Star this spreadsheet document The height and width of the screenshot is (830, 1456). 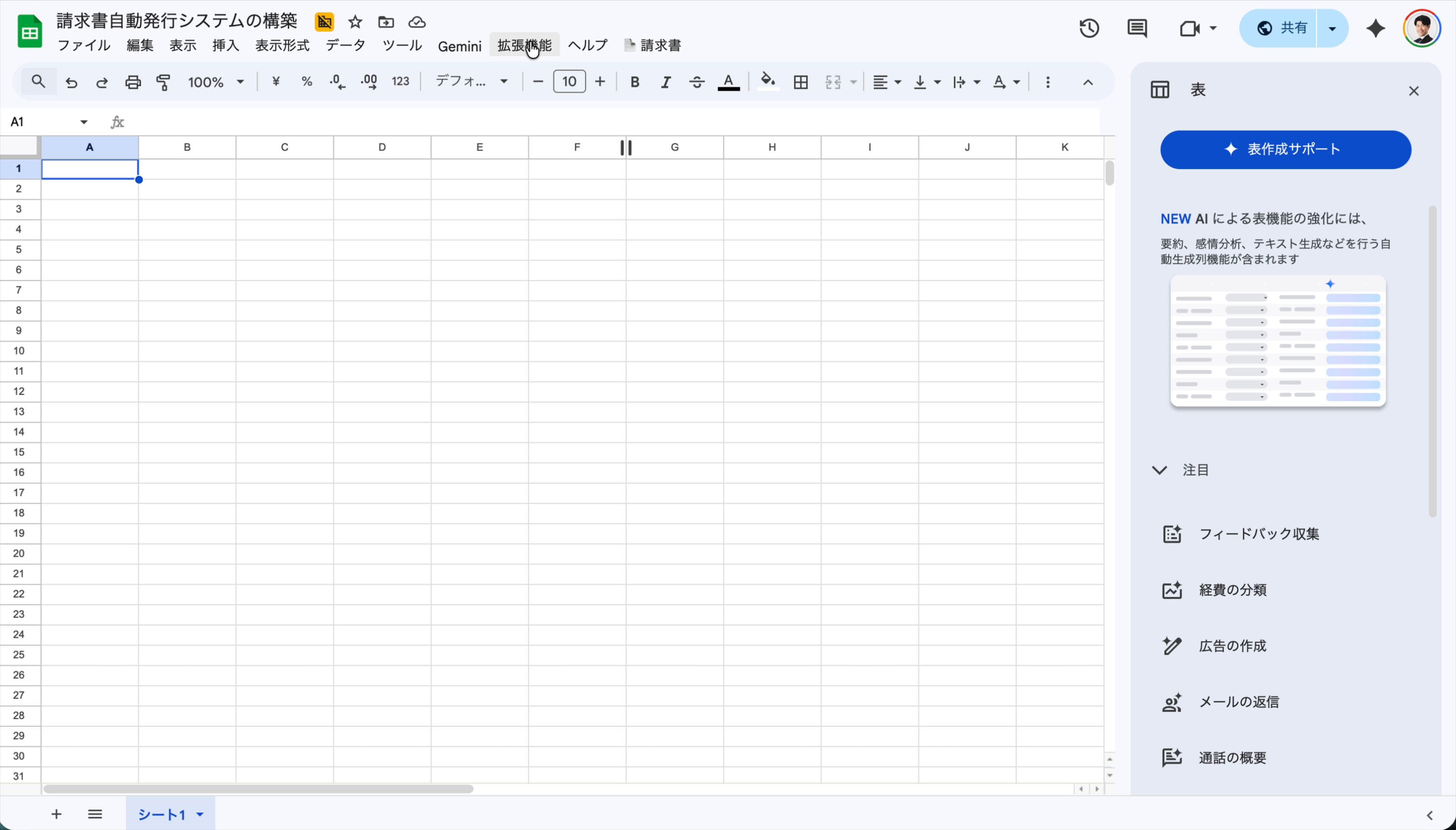[355, 22]
